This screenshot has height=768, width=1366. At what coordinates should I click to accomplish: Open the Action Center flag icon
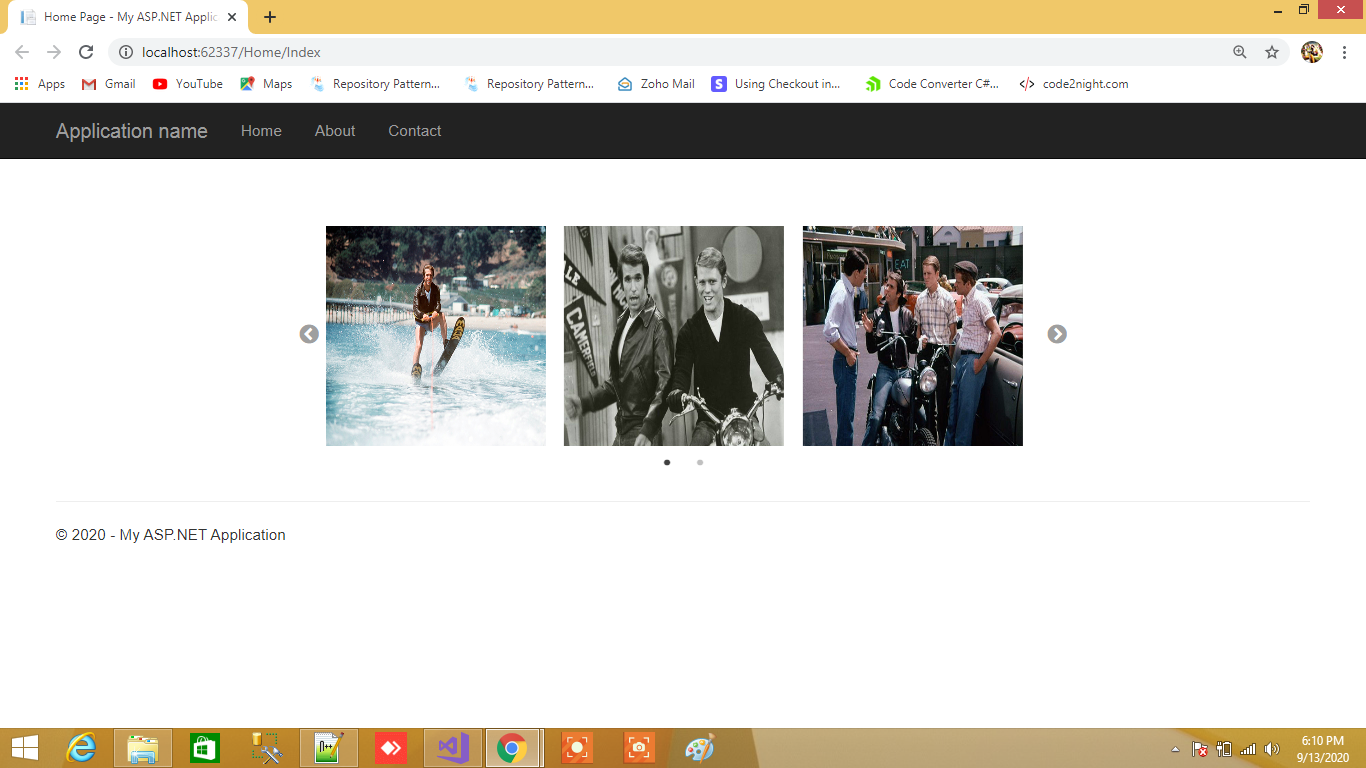[1200, 749]
